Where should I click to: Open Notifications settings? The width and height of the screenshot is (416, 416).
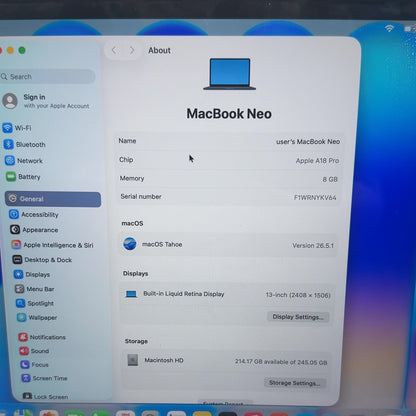click(42, 337)
